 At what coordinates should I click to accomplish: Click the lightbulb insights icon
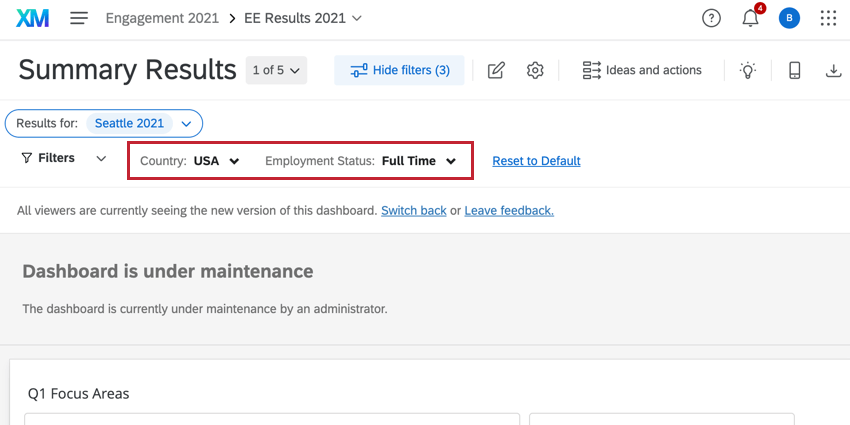pos(747,70)
